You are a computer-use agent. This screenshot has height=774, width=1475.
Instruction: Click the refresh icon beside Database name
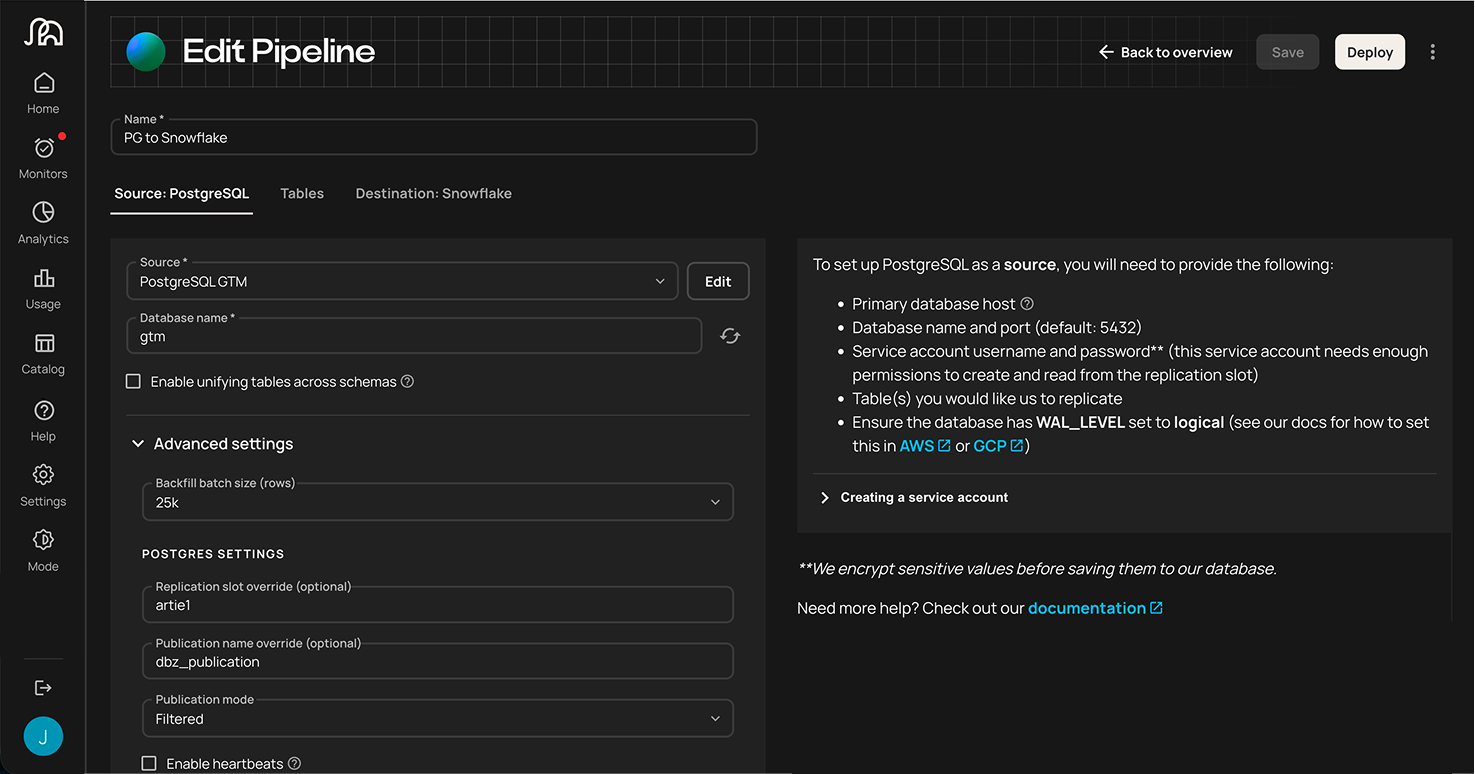point(730,337)
